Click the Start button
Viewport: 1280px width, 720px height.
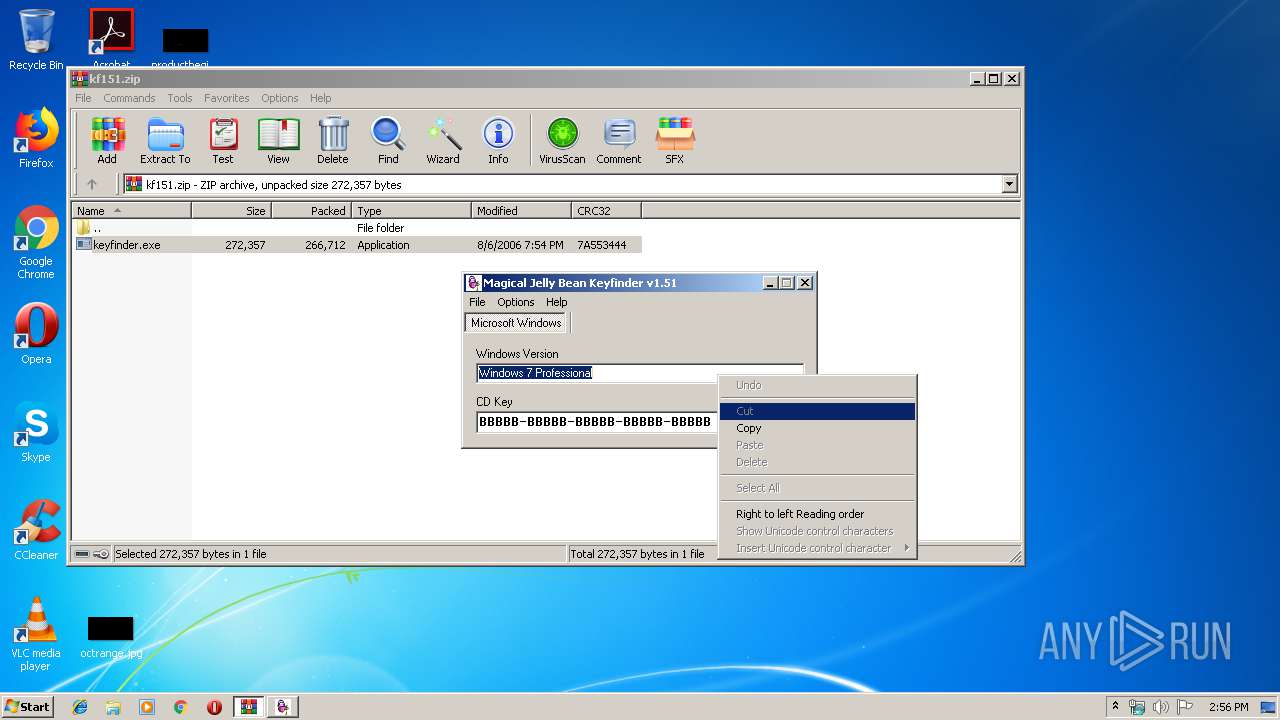[27, 707]
